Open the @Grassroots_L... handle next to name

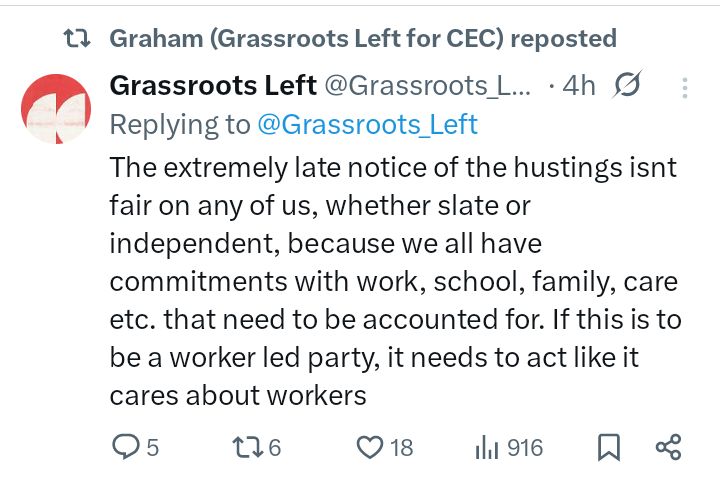pos(431,86)
